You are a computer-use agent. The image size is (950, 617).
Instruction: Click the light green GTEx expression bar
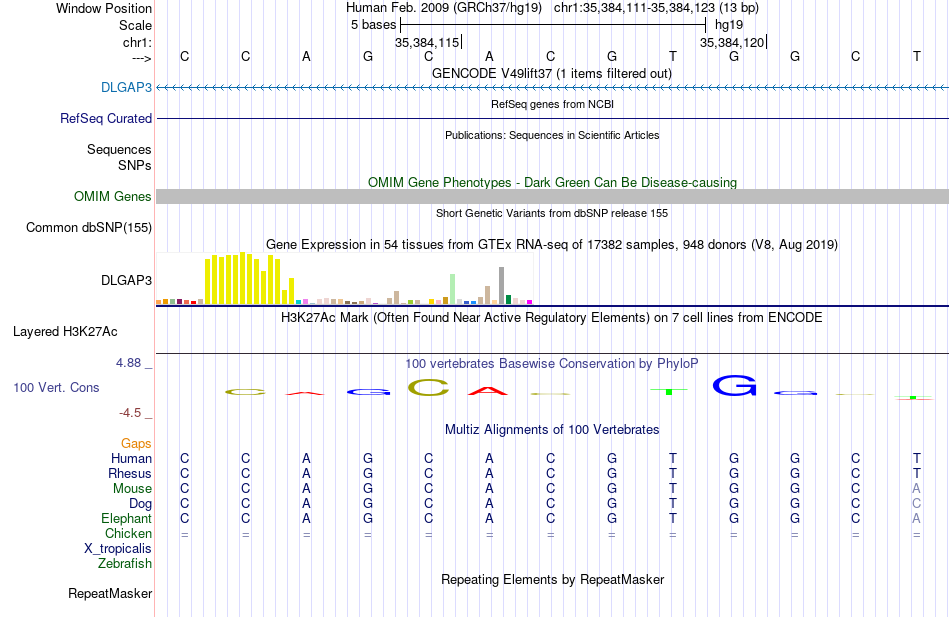pos(453,289)
